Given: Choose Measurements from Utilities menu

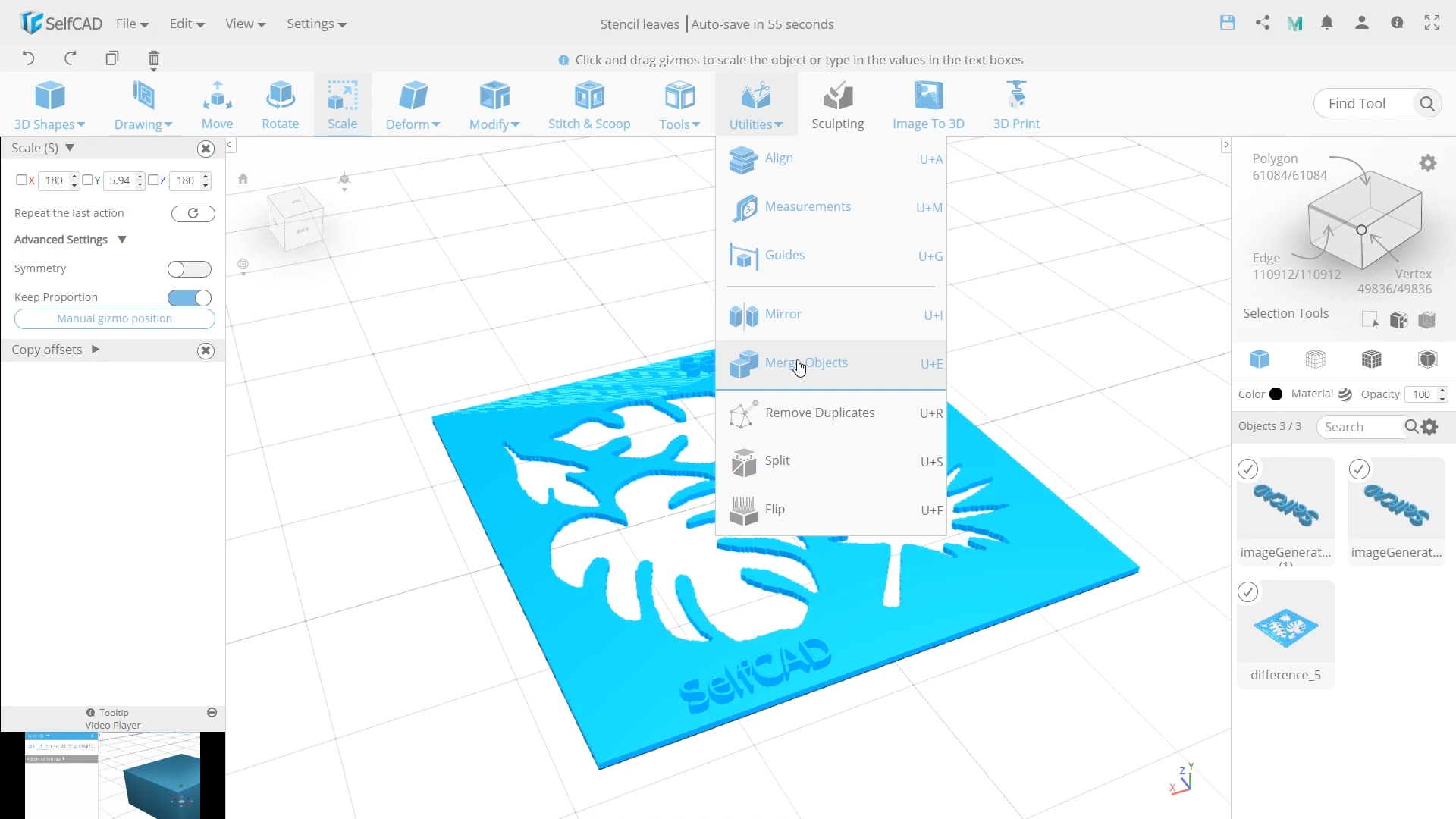Looking at the screenshot, I should click(831, 207).
